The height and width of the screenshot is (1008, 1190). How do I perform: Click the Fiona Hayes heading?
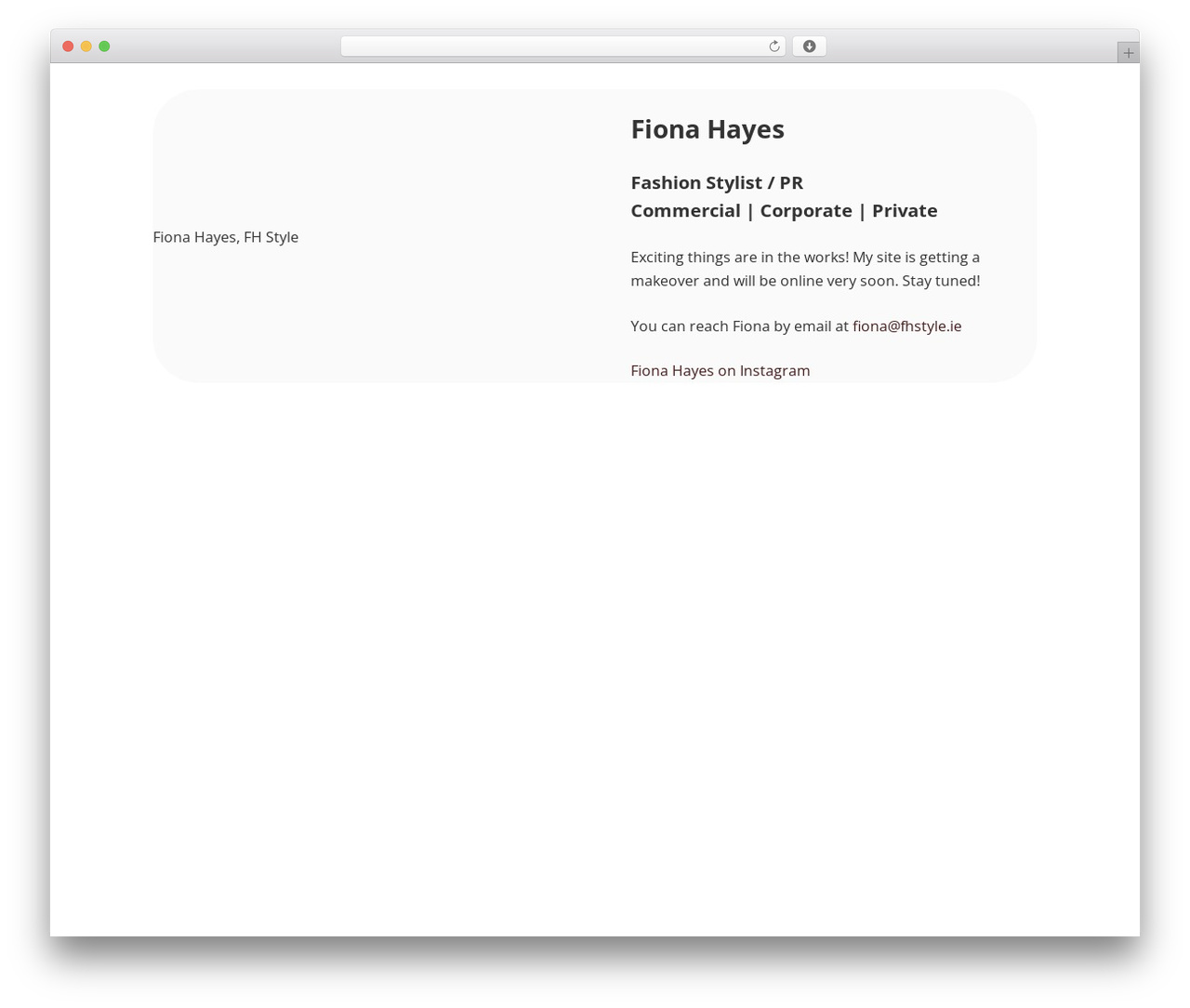[707, 129]
